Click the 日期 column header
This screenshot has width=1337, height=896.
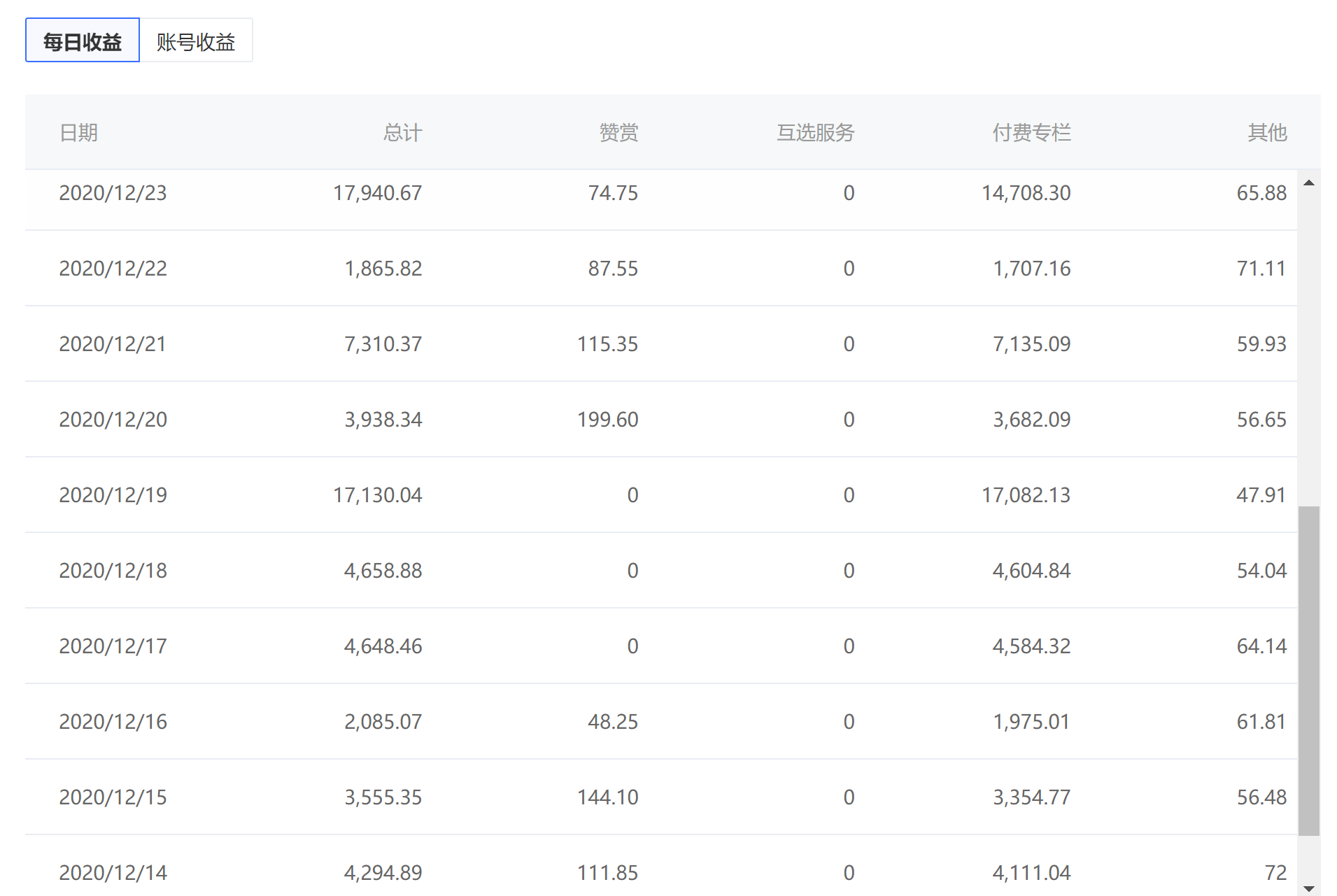click(78, 132)
